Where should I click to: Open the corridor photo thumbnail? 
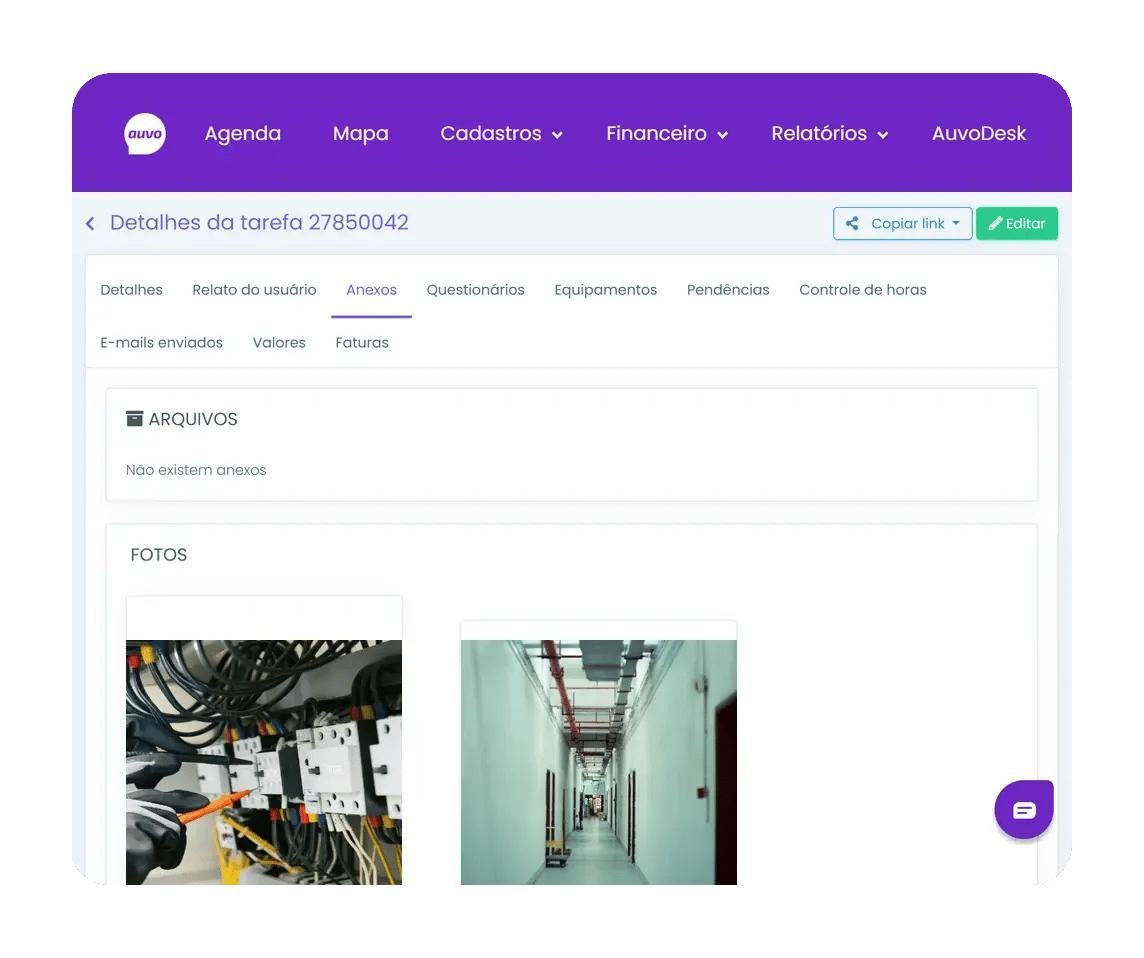[599, 762]
